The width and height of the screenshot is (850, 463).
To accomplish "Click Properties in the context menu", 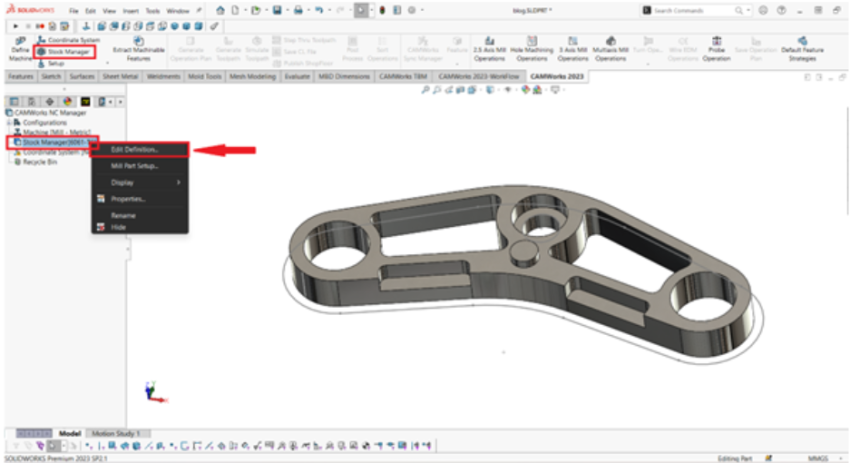I will tap(128, 199).
